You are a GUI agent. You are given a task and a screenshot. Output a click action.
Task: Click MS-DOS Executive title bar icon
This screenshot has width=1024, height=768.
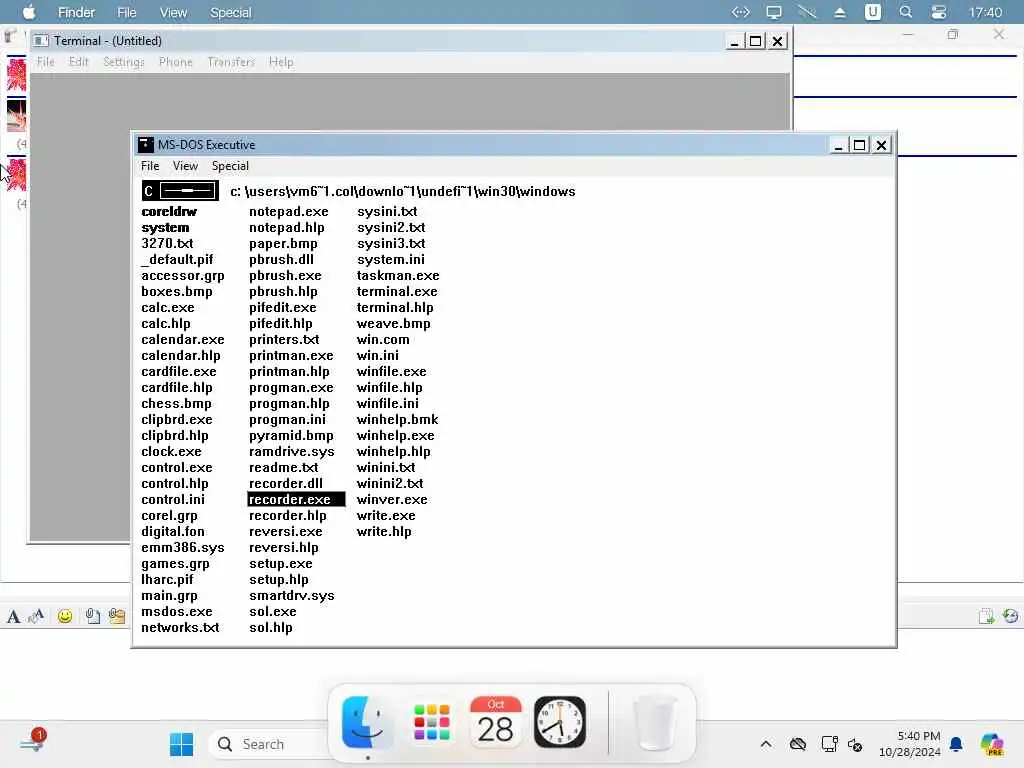(x=146, y=144)
